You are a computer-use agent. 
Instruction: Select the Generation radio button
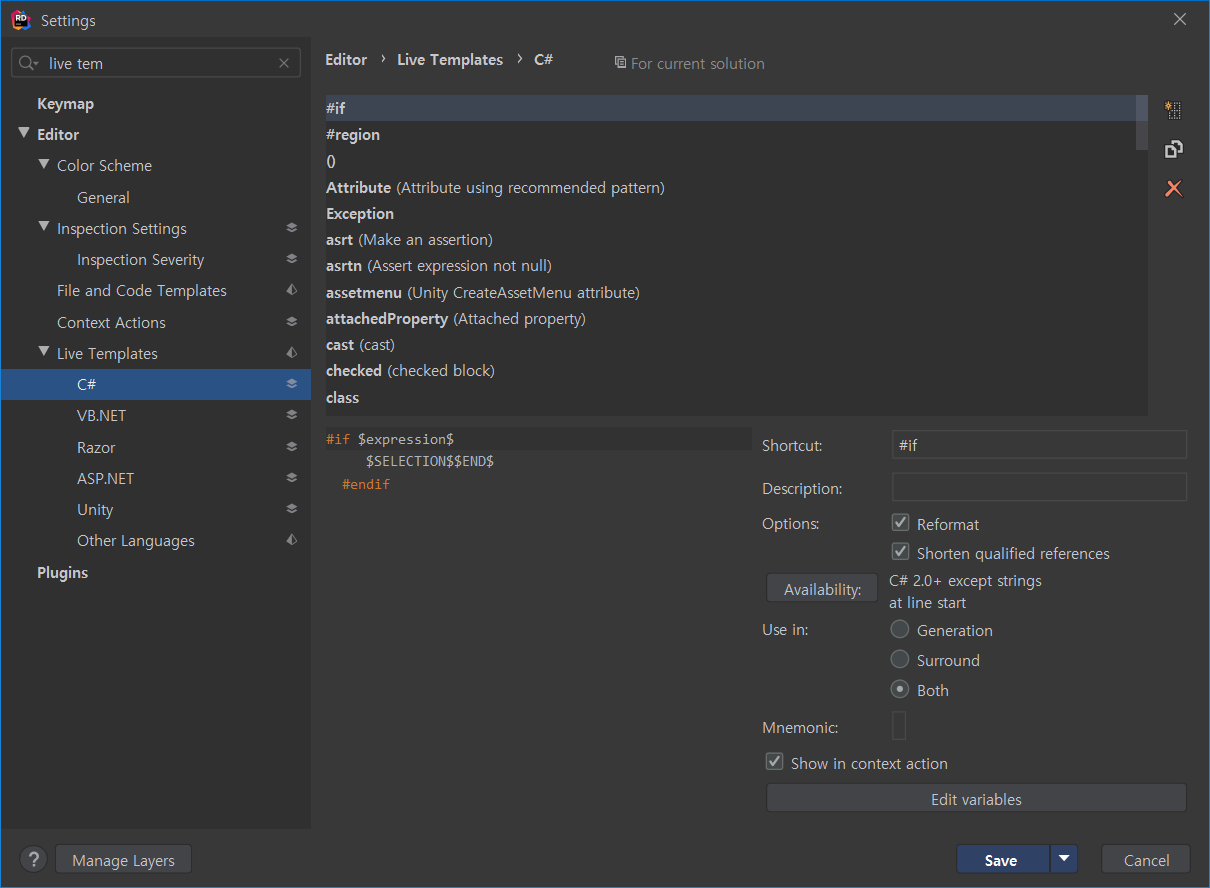click(900, 630)
